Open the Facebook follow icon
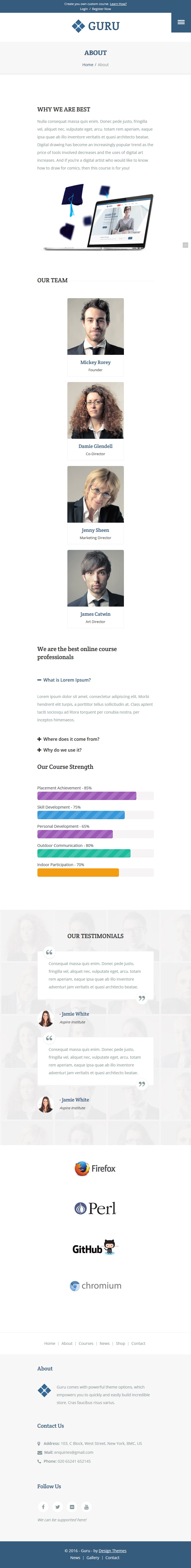 [43, 1507]
